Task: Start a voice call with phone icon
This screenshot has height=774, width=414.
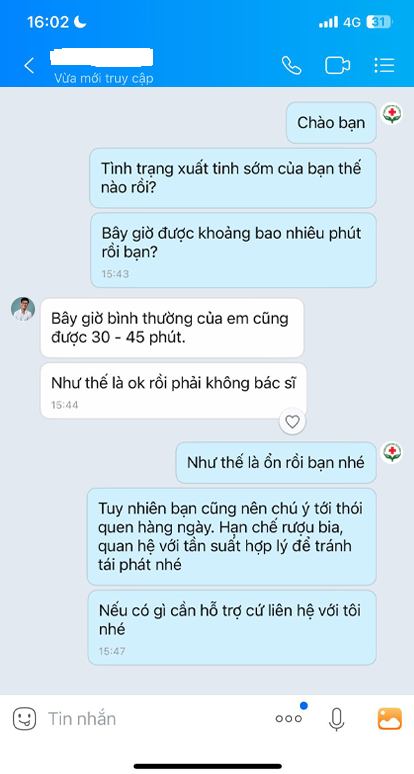Action: [291, 65]
